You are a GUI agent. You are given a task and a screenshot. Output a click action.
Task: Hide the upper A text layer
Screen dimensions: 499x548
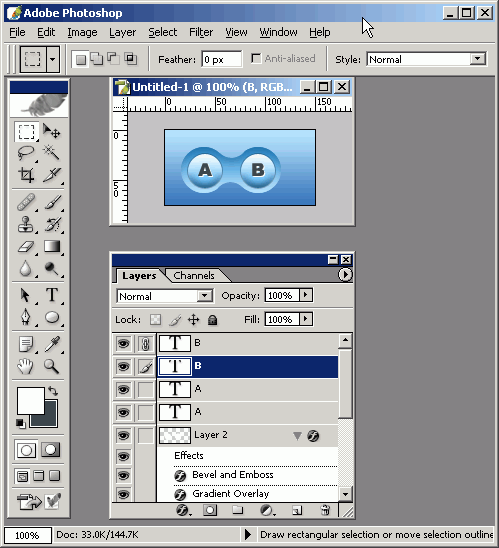123,389
